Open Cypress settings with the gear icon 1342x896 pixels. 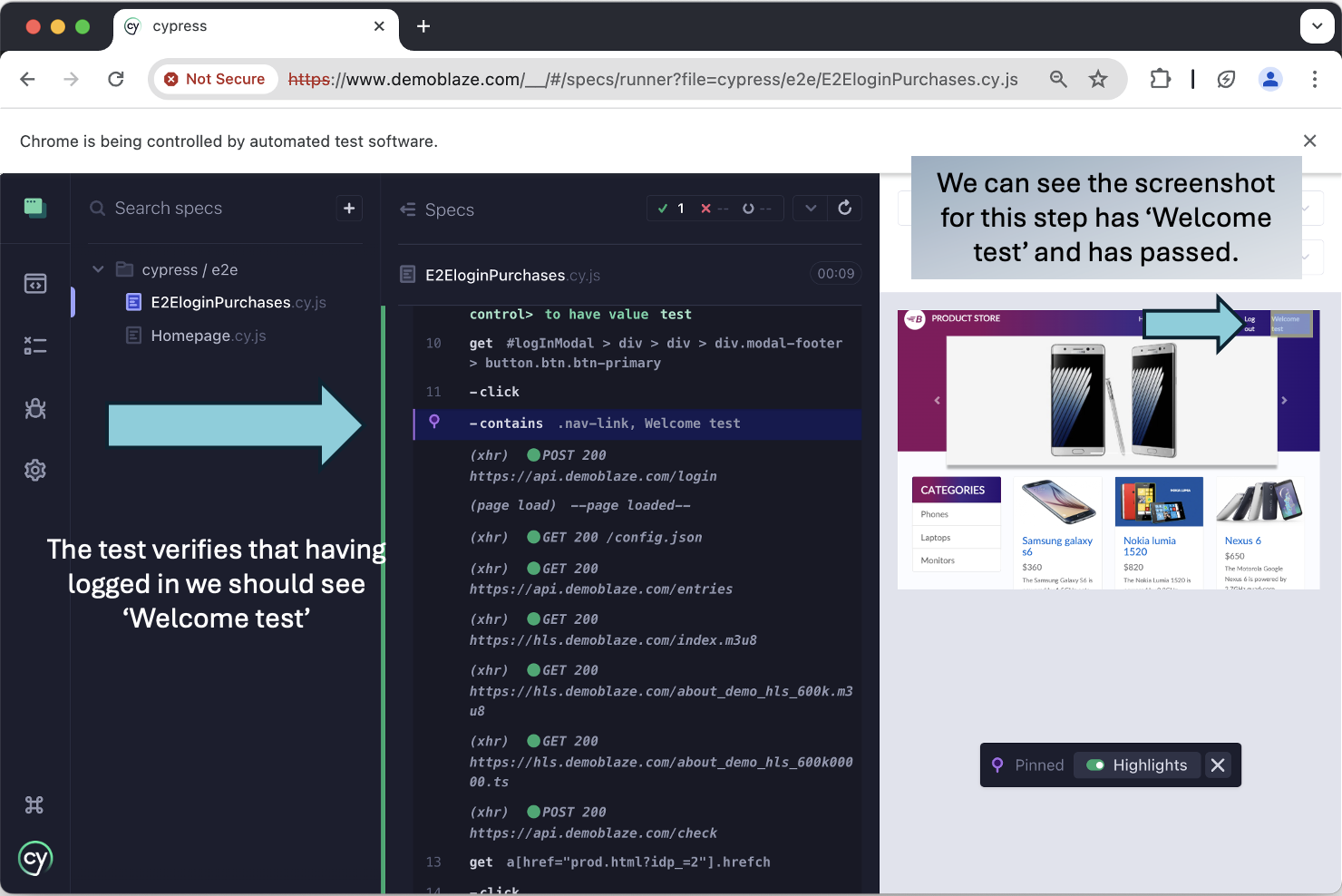pyautogui.click(x=35, y=470)
